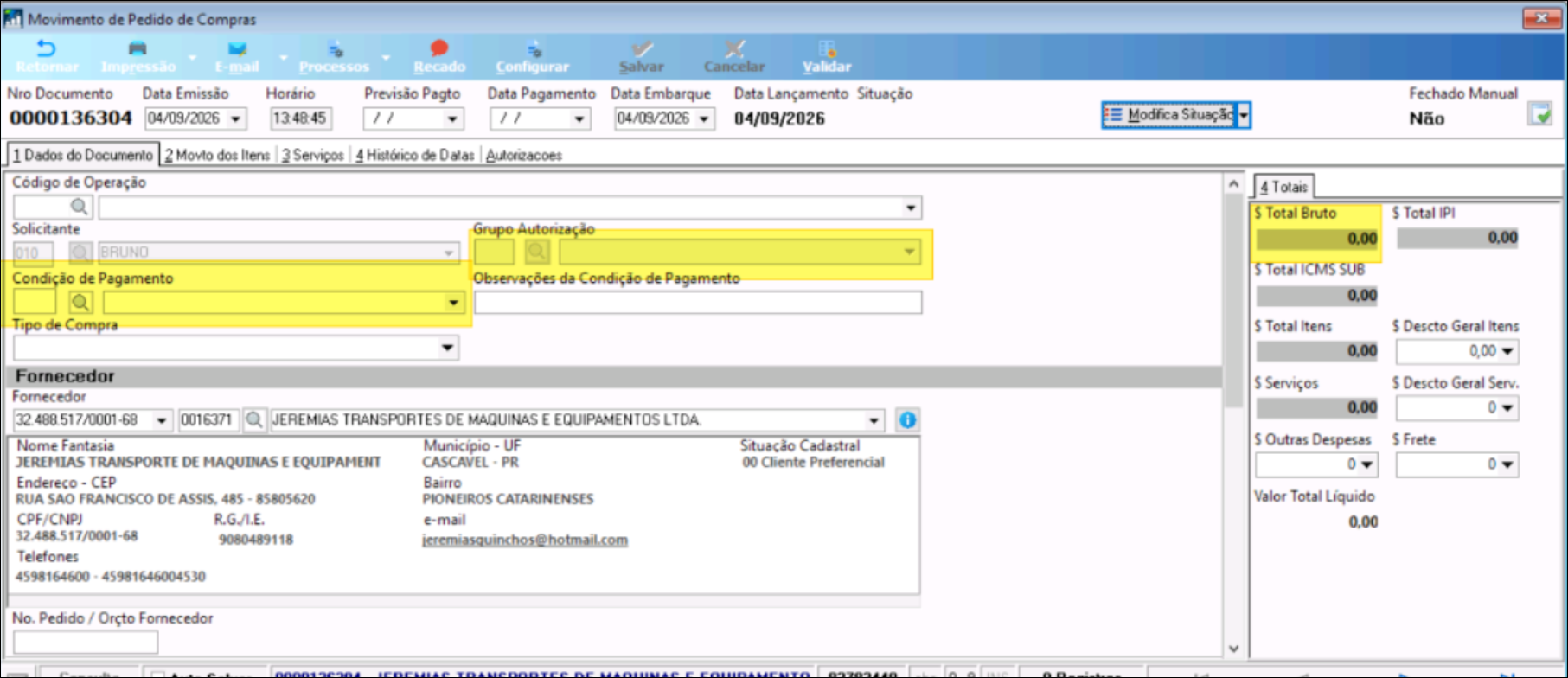Switch to the 3 Serviços tab

(x=313, y=155)
